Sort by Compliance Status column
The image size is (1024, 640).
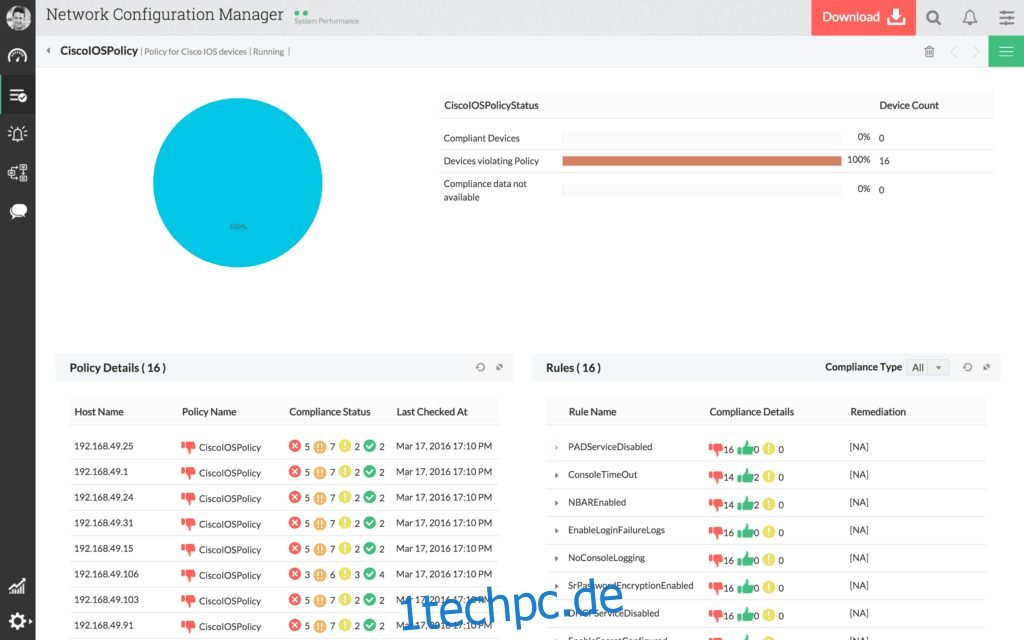tap(330, 412)
